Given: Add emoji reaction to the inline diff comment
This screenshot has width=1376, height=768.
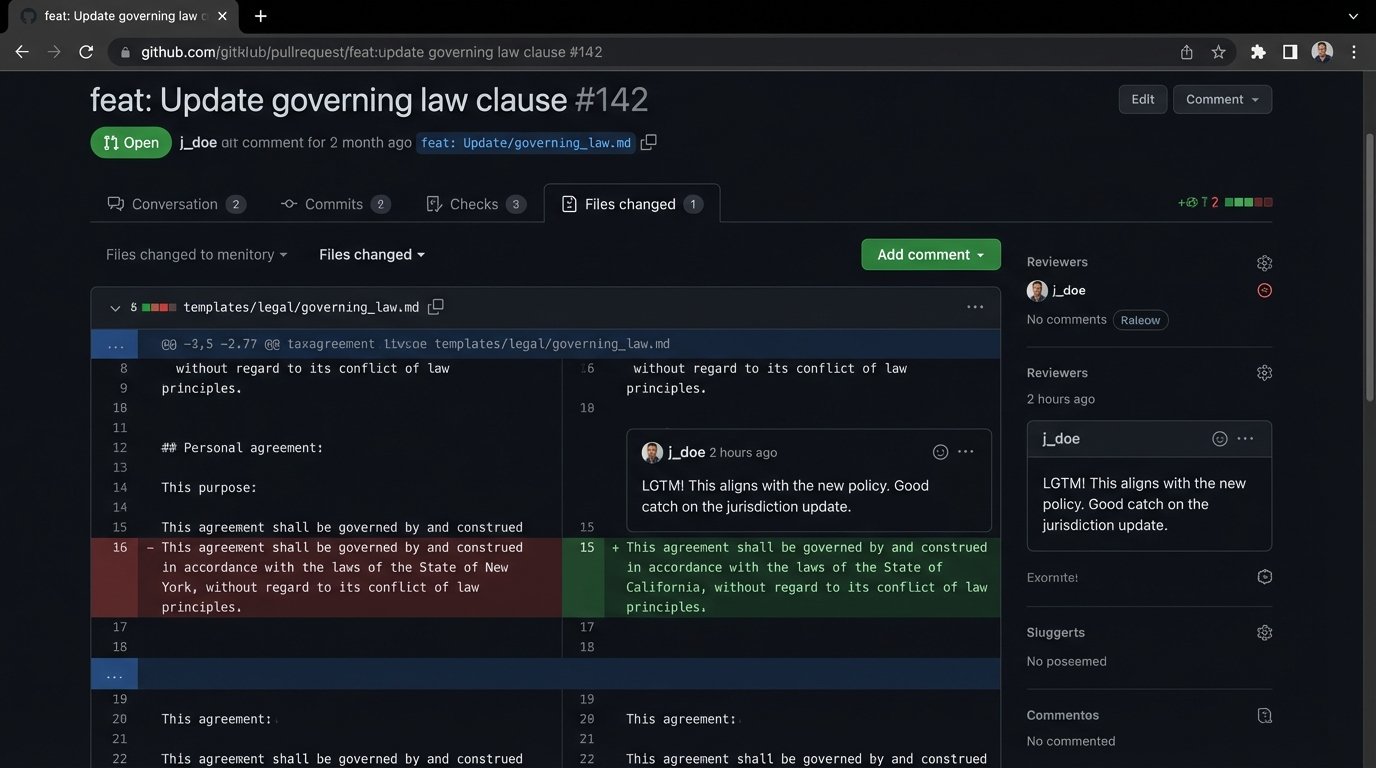Looking at the screenshot, I should pos(940,452).
